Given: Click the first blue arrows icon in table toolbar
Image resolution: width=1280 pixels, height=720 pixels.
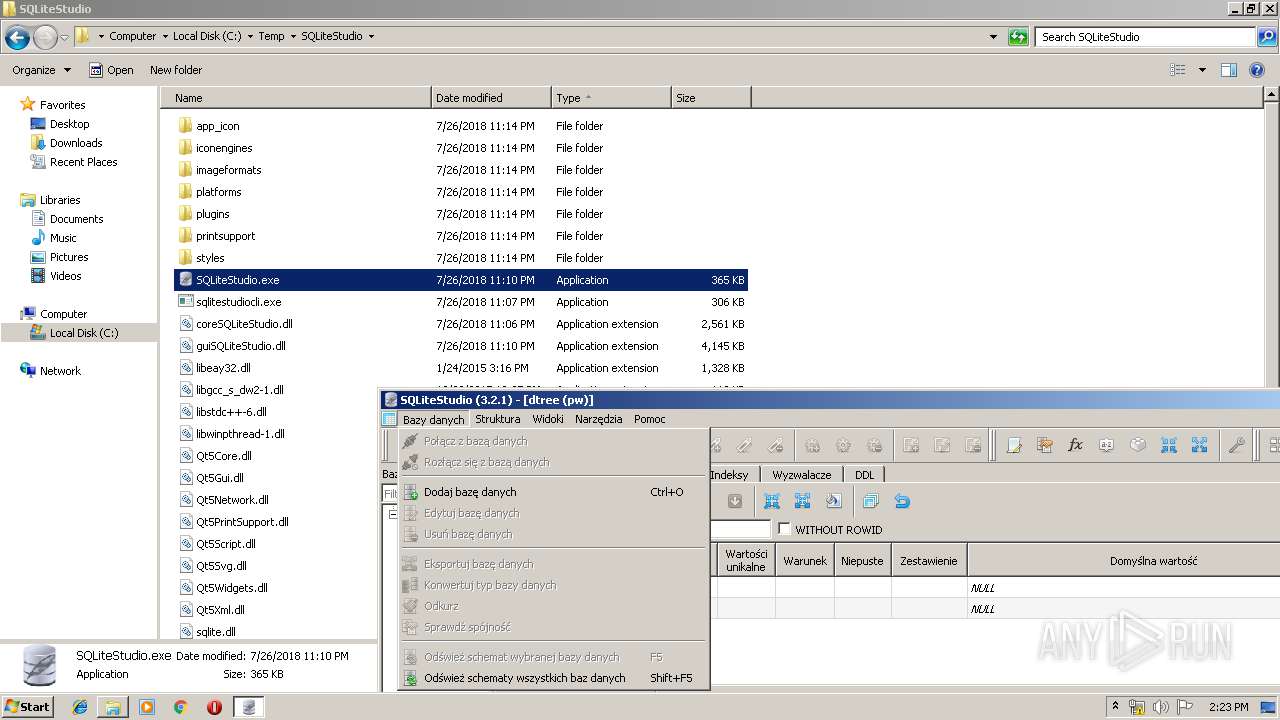Looking at the screenshot, I should pyautogui.click(x=772, y=501).
